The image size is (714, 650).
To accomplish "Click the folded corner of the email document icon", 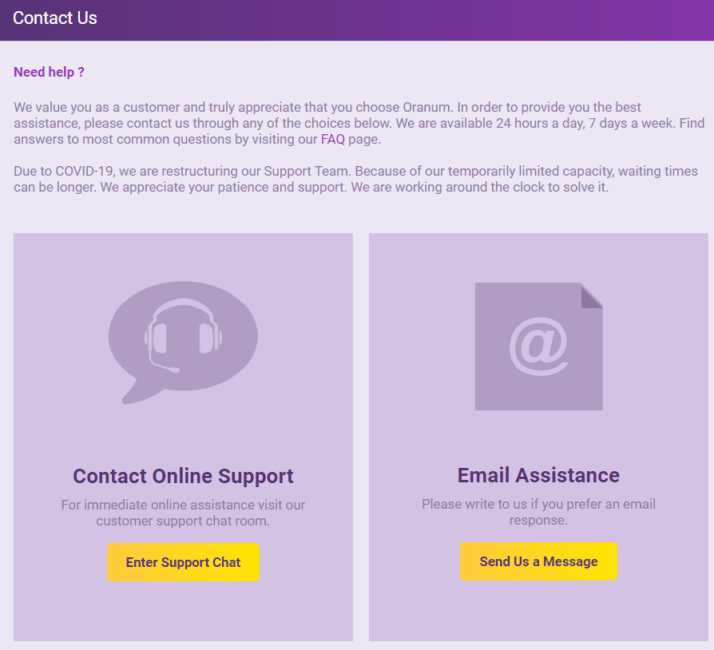I will pyautogui.click(x=591, y=295).
